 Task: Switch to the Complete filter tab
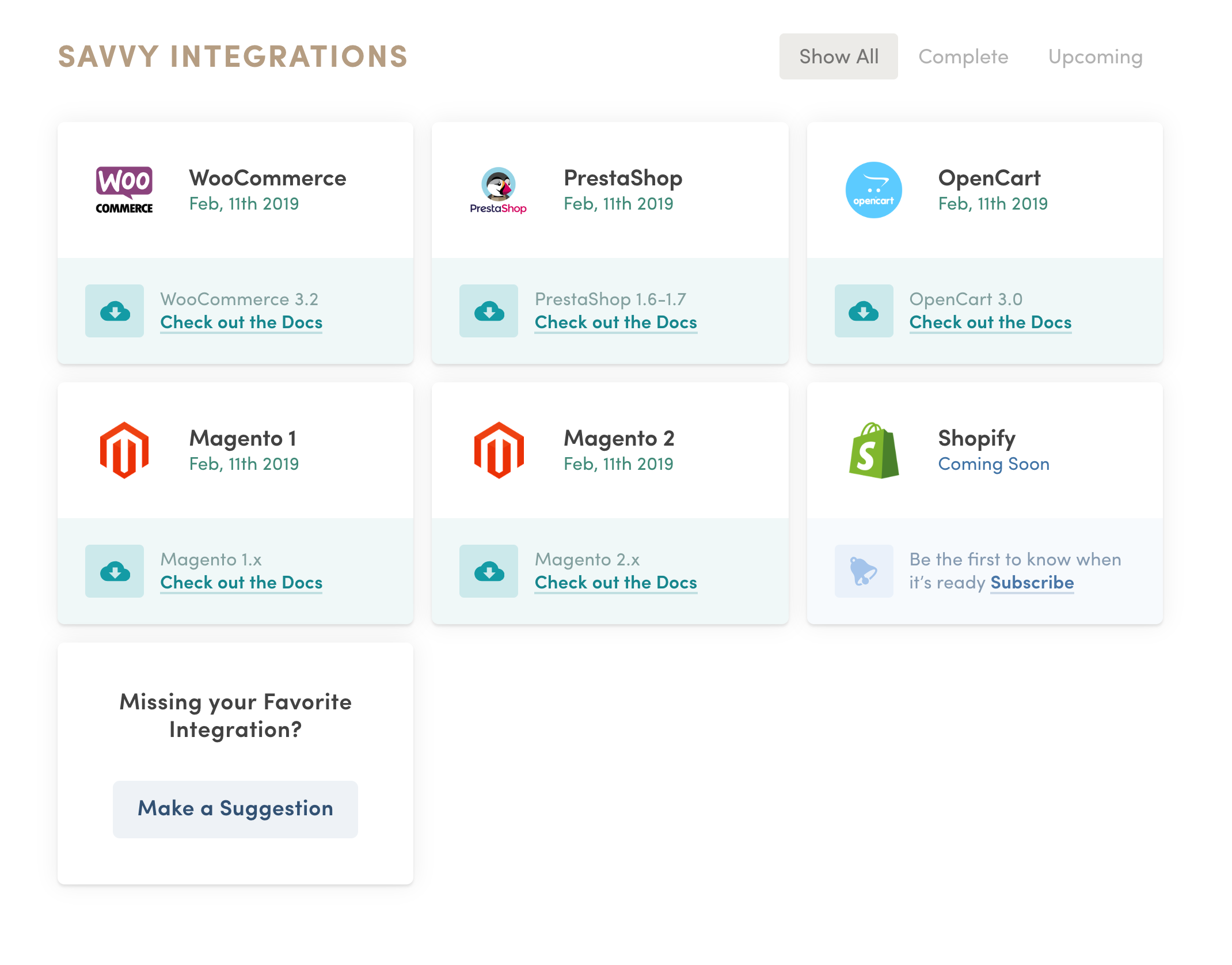[x=963, y=56]
